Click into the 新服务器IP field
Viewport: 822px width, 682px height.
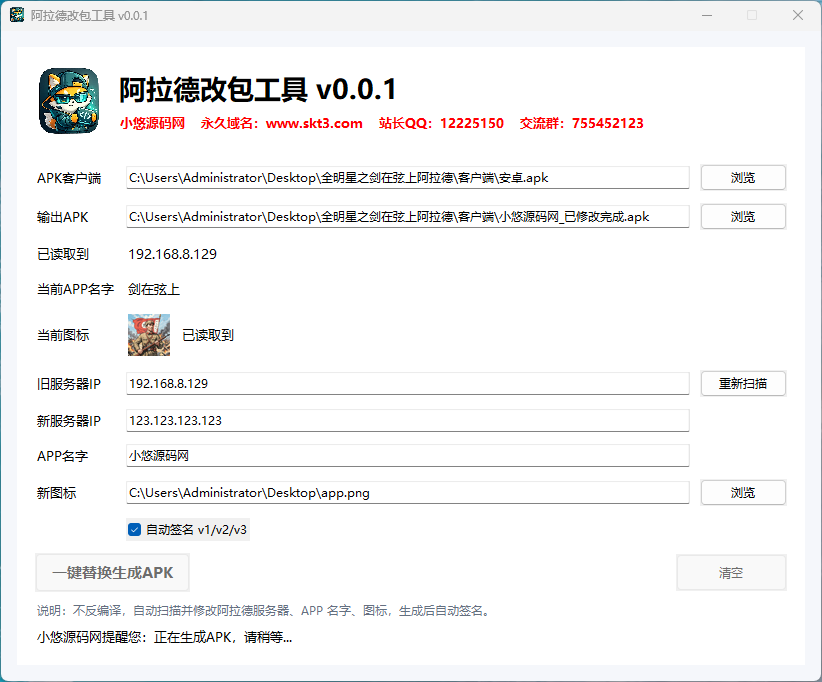(407, 420)
